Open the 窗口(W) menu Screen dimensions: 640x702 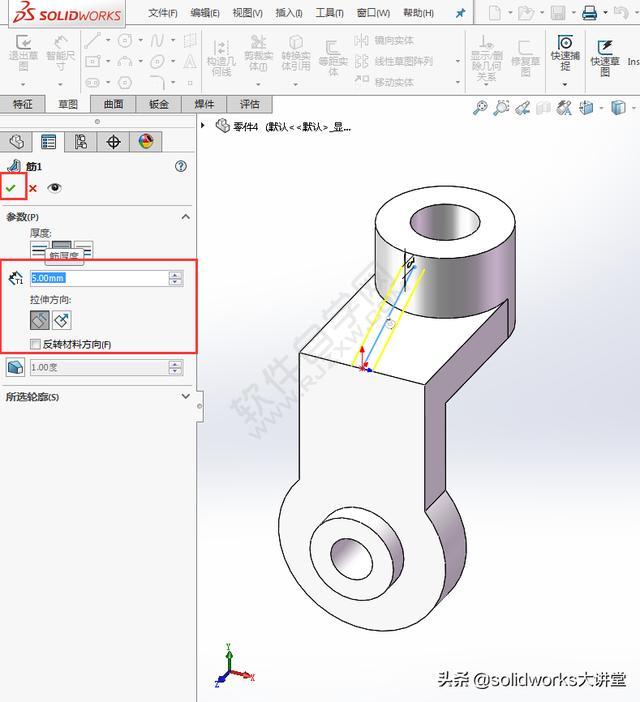[373, 13]
